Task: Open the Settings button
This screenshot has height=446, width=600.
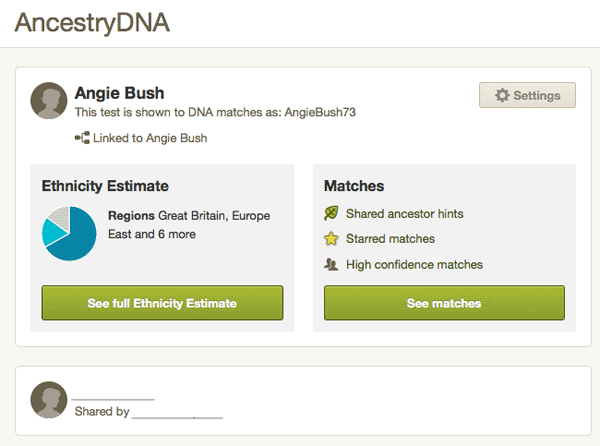Action: pyautogui.click(x=527, y=95)
